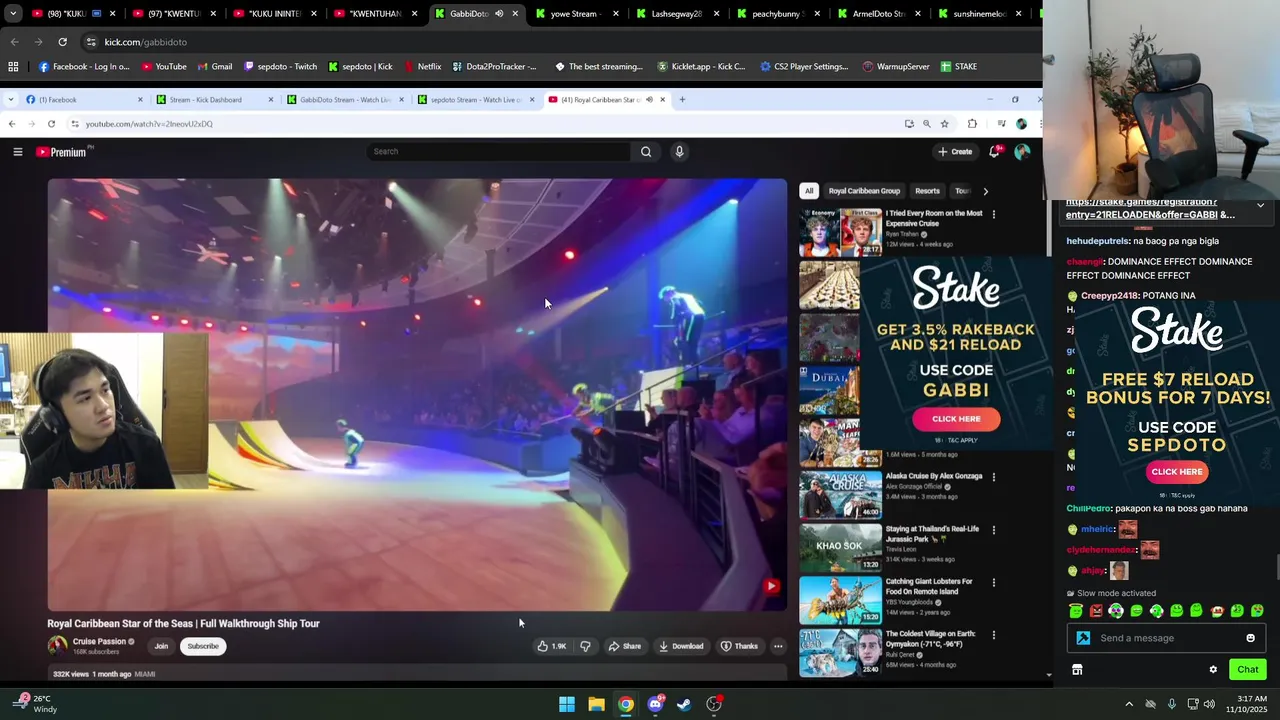Image resolution: width=1280 pixels, height=720 pixels.
Task: Dislike the Royal Caribbean video
Action: point(586,646)
